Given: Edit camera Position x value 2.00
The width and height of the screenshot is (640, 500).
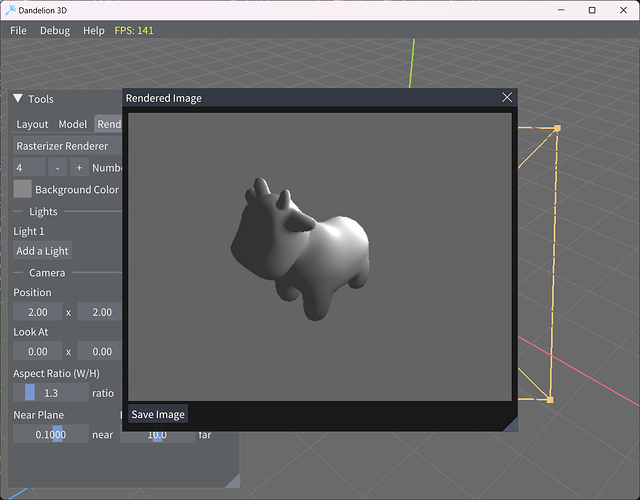Looking at the screenshot, I should [38, 312].
